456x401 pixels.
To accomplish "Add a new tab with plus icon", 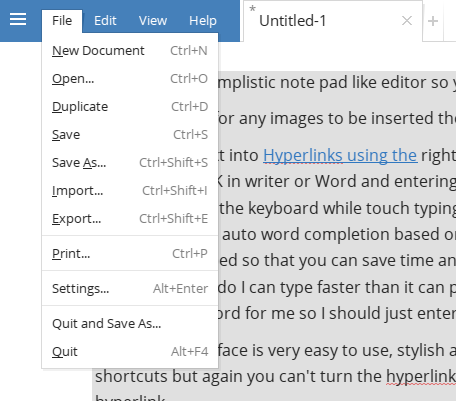I will coord(433,21).
